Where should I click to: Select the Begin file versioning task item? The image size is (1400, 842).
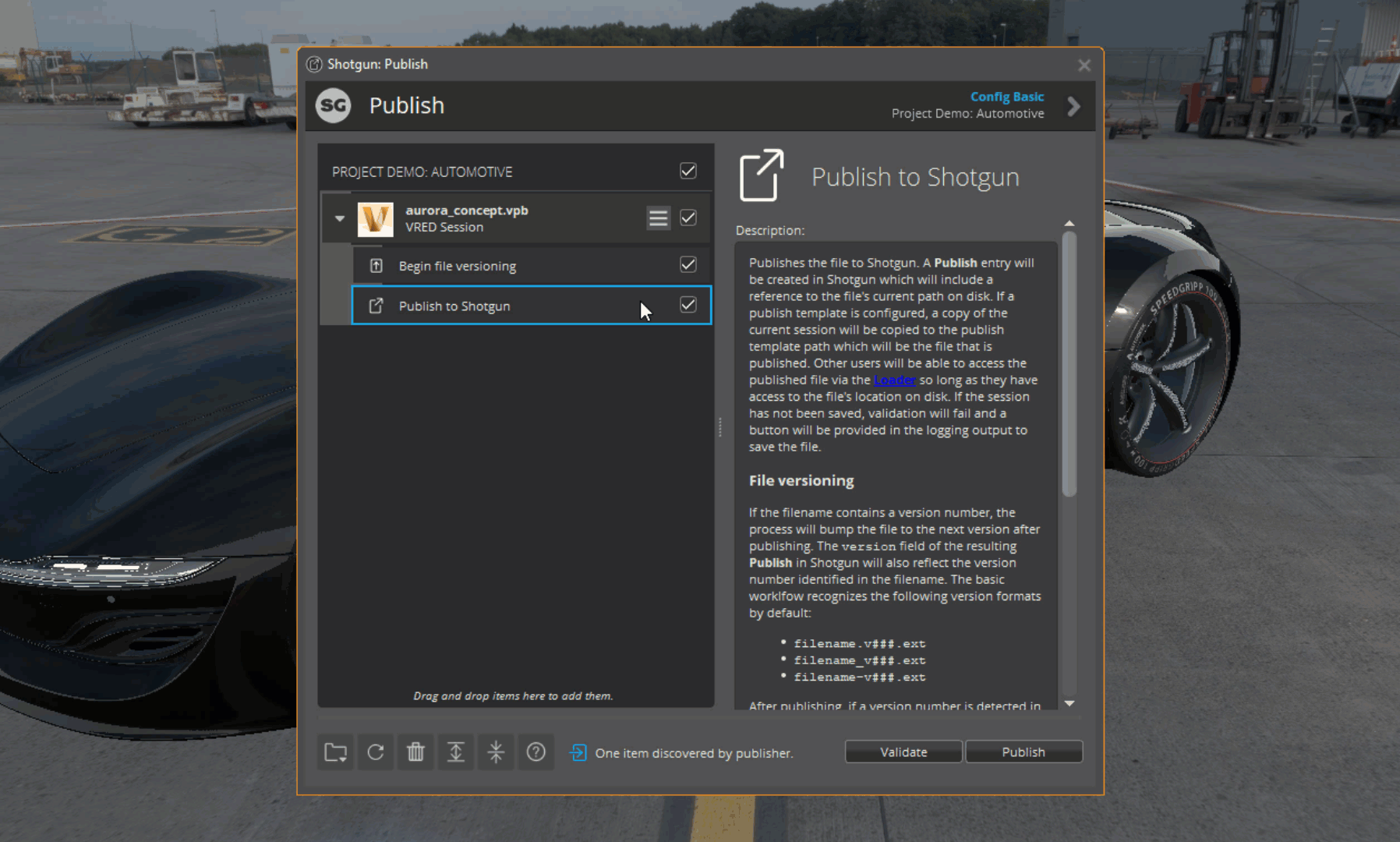(507, 265)
